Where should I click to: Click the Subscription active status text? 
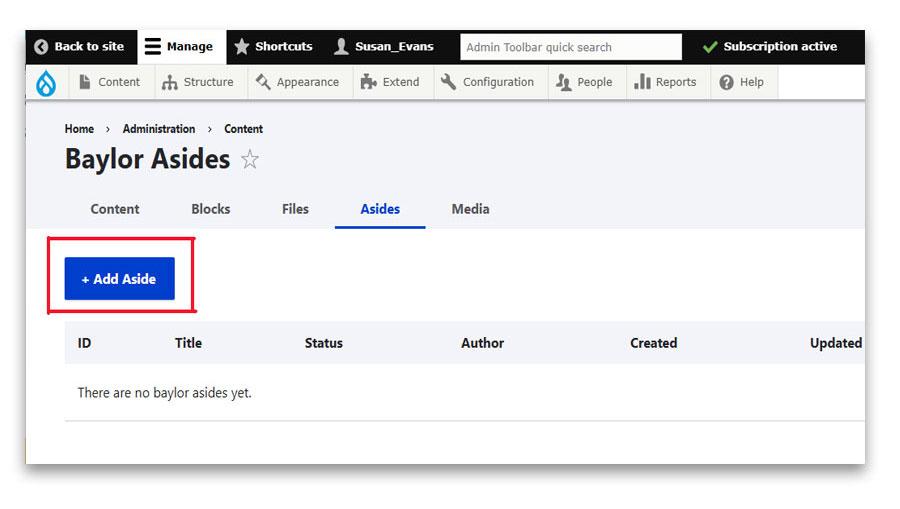780,46
